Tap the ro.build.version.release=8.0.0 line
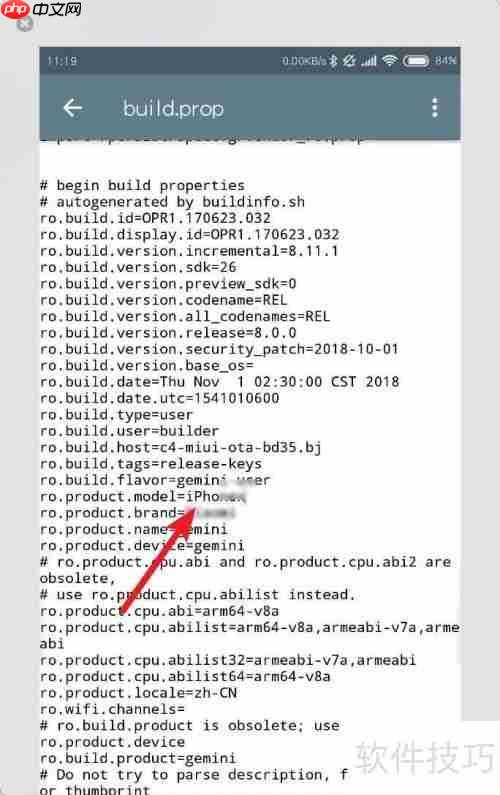 [168, 333]
